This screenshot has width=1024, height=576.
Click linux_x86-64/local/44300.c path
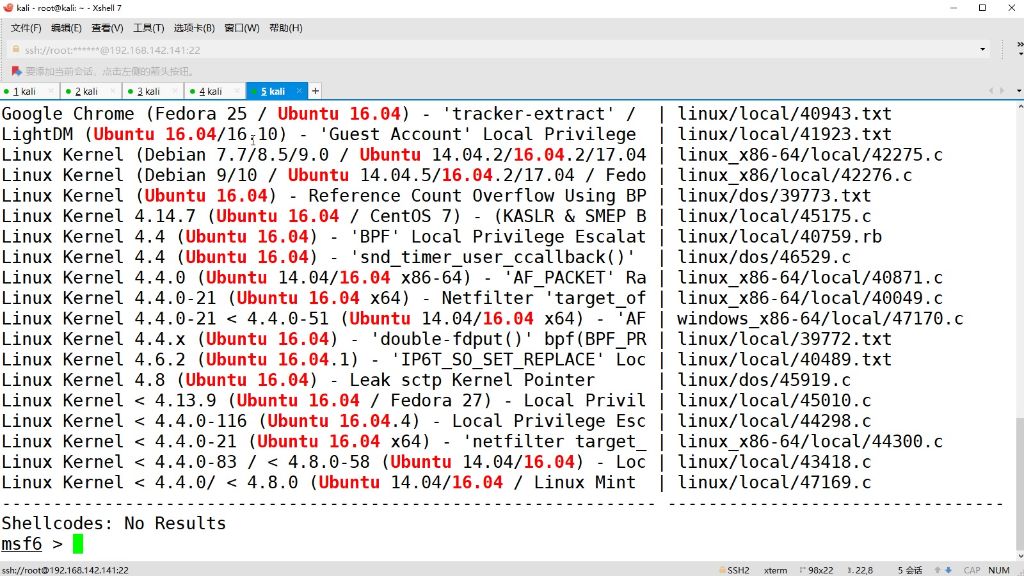pyautogui.click(x=810, y=441)
